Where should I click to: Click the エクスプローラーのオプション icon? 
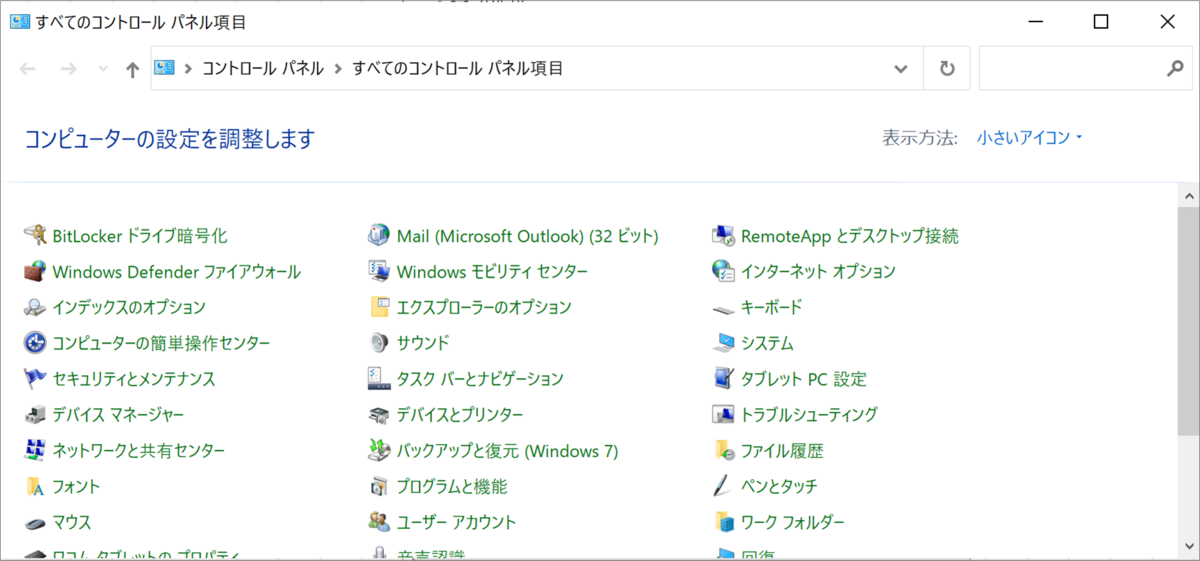[379, 307]
